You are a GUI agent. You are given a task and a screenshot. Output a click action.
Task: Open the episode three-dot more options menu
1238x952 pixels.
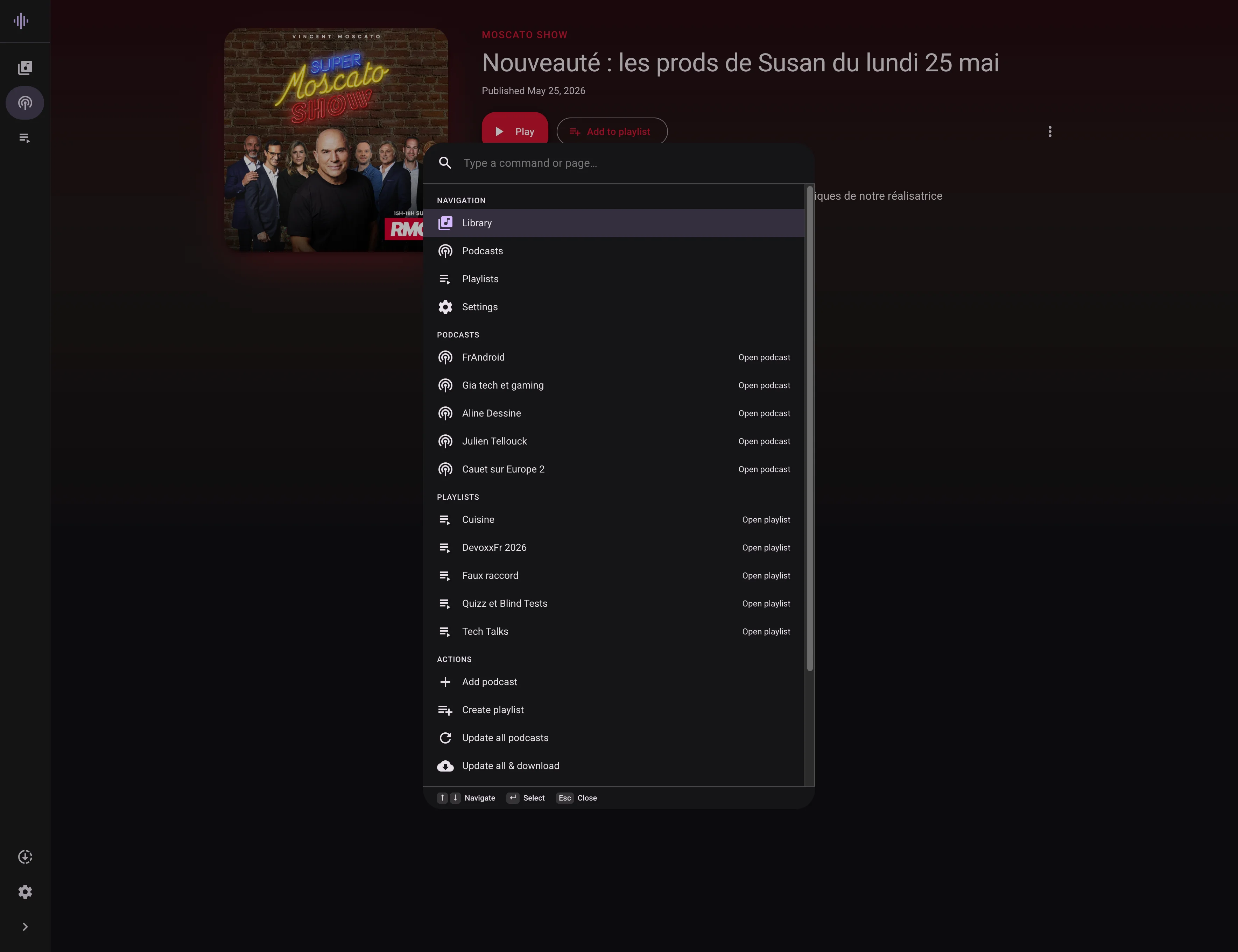(x=1050, y=132)
